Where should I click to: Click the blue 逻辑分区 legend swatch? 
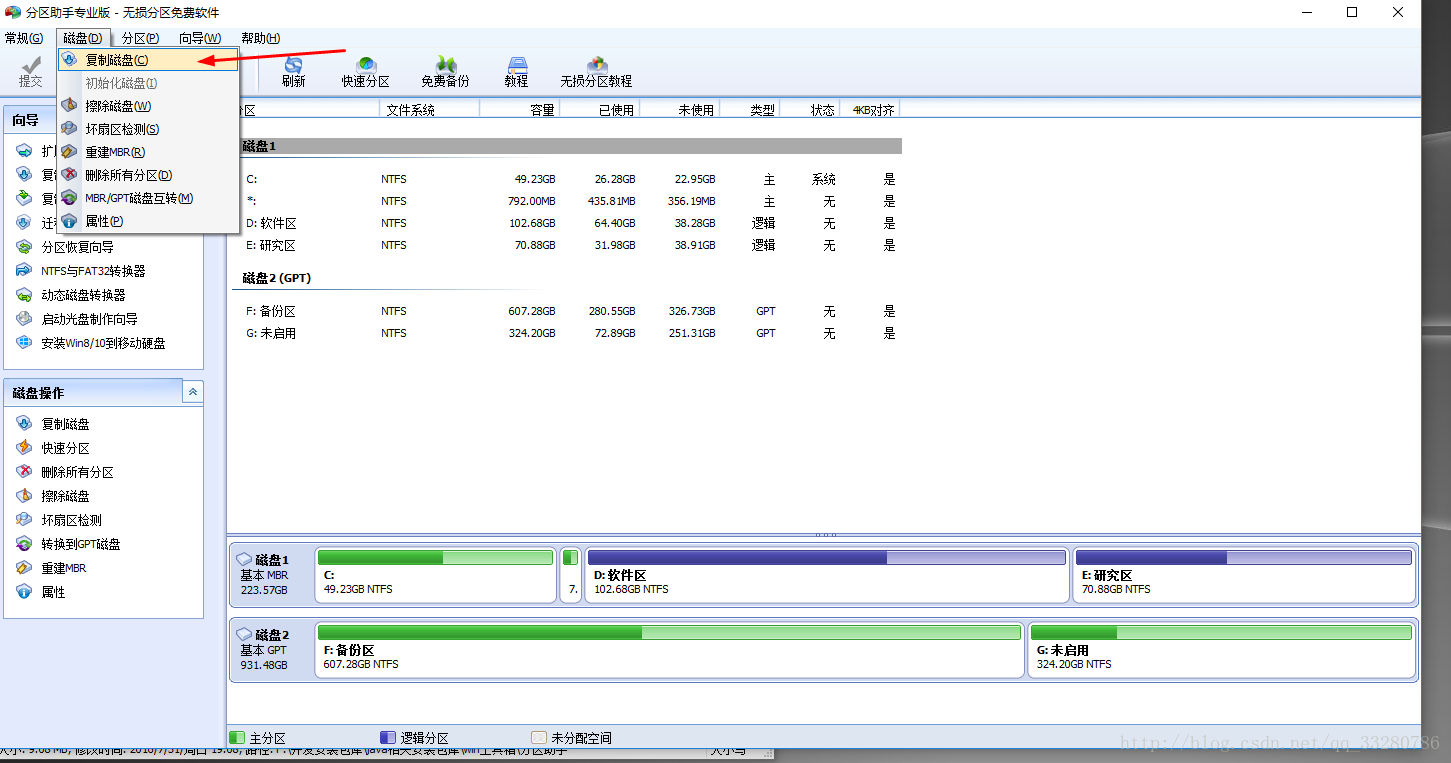(389, 738)
